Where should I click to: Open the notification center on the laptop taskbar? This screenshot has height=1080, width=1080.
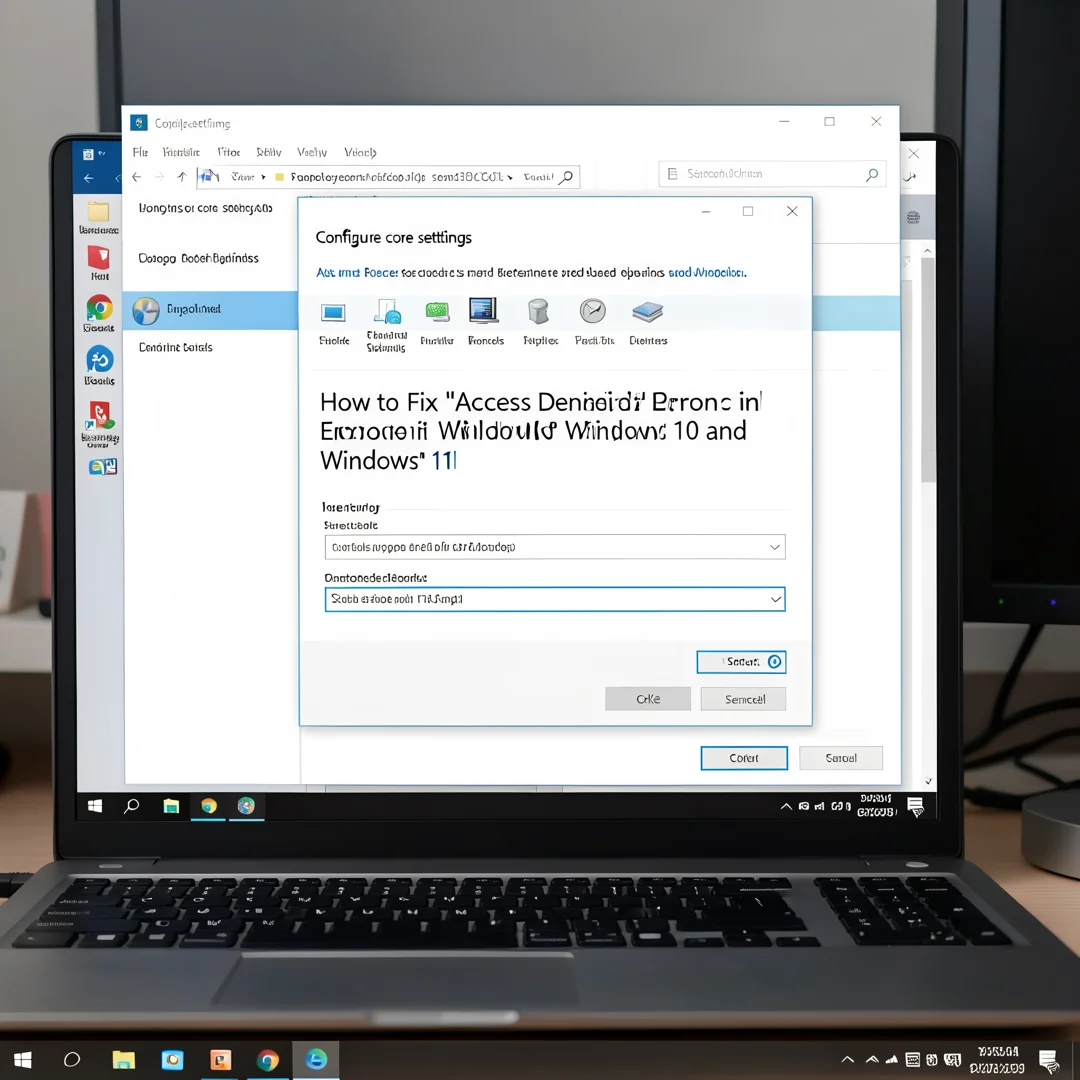pyautogui.click(x=915, y=807)
